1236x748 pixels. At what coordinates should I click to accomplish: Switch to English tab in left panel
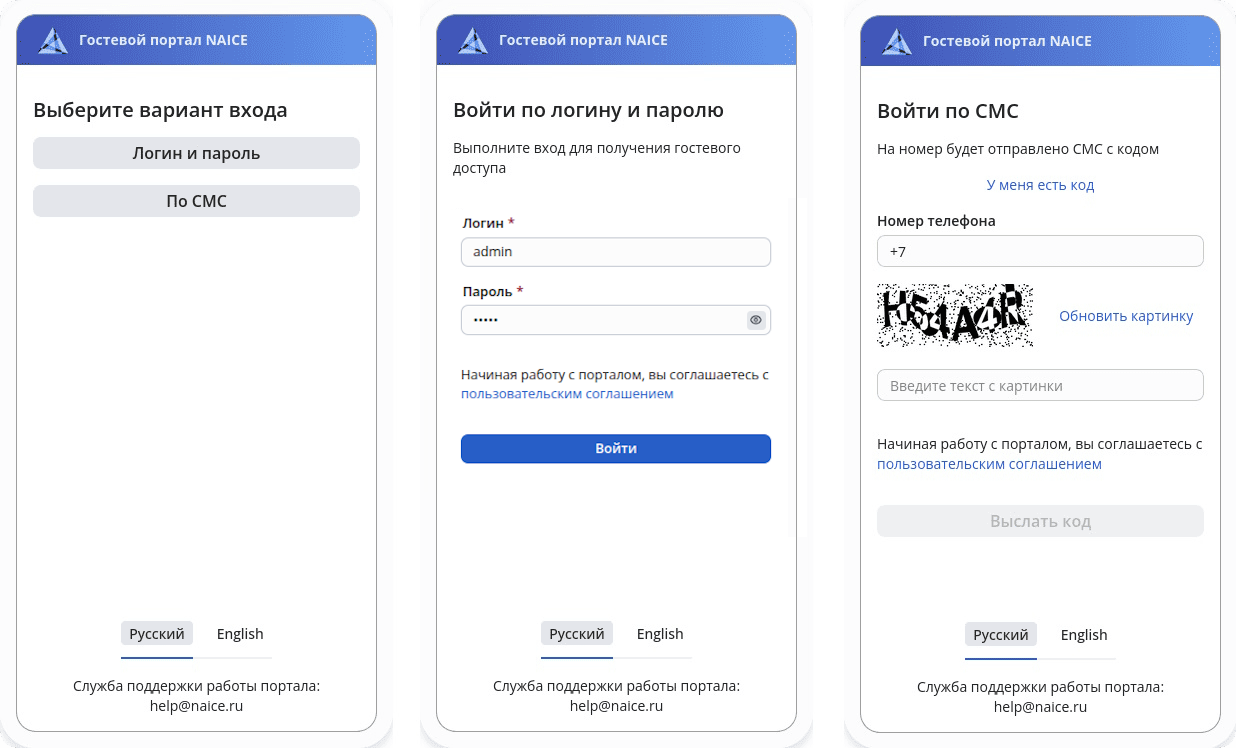240,634
